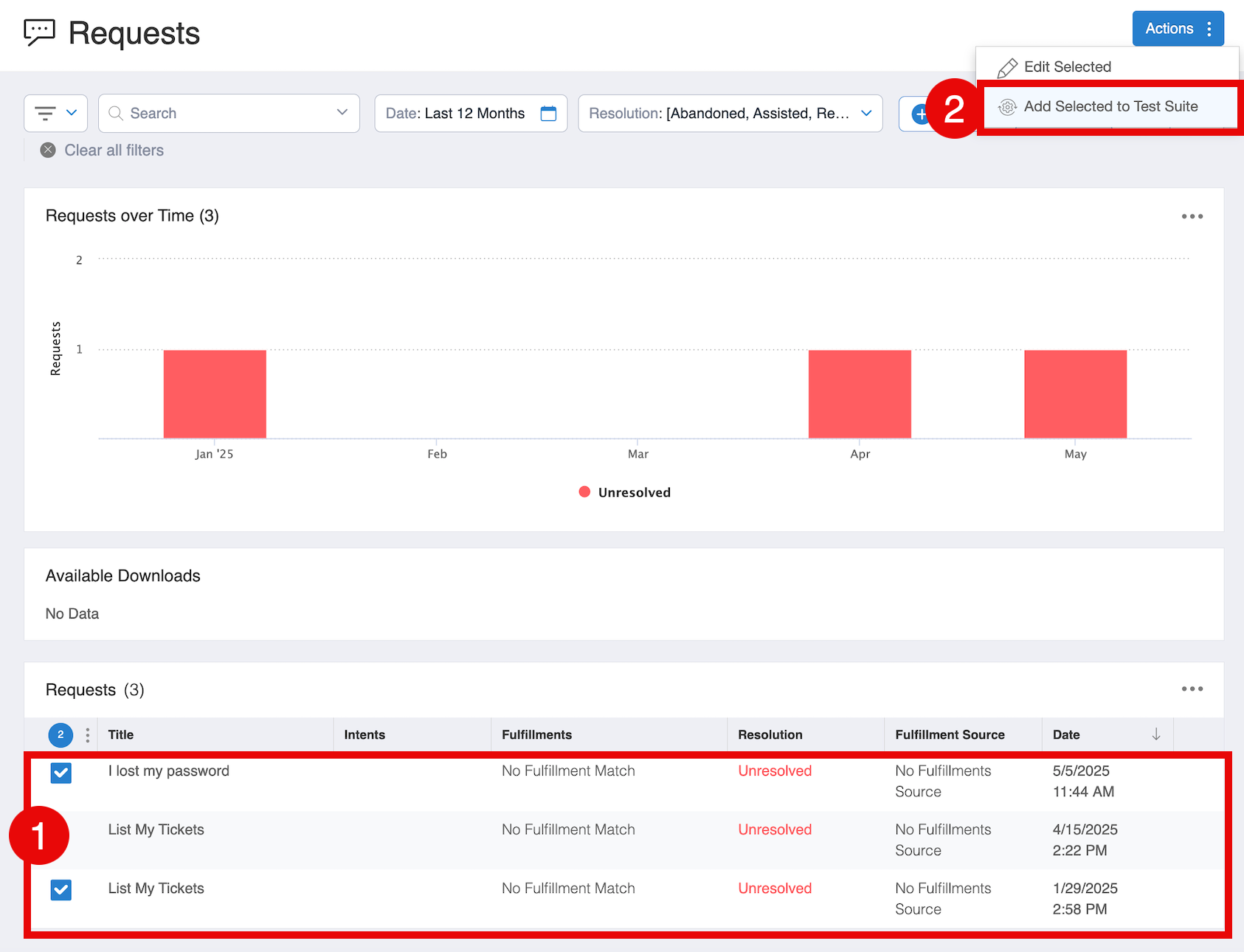Click the blue Actions button

1177,29
